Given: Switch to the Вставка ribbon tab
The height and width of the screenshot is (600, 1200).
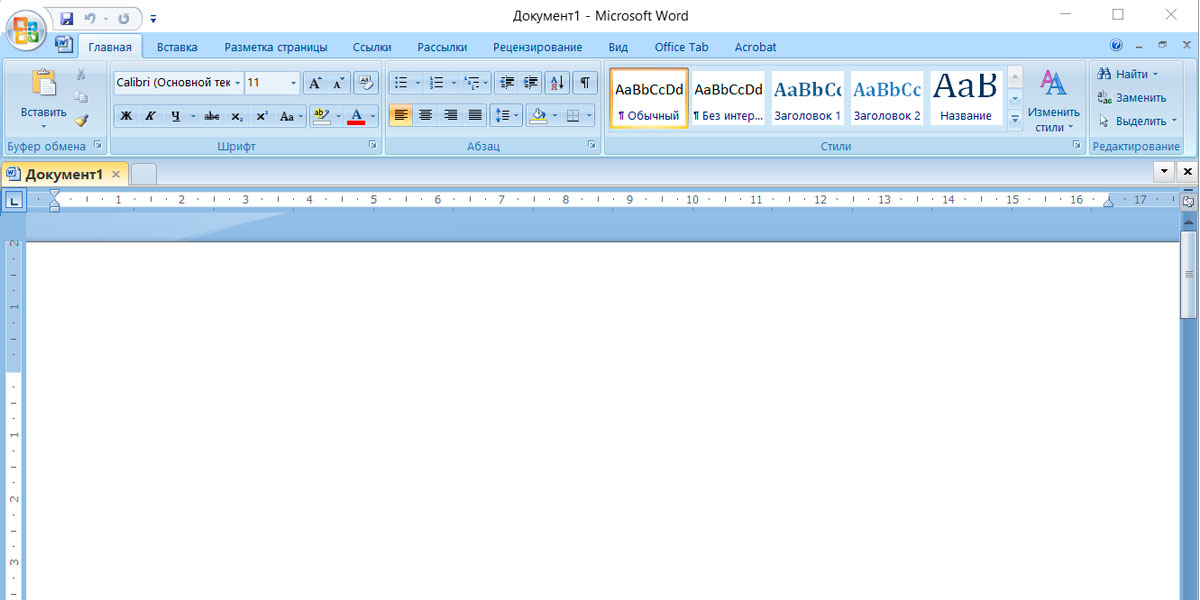Looking at the screenshot, I should (177, 47).
